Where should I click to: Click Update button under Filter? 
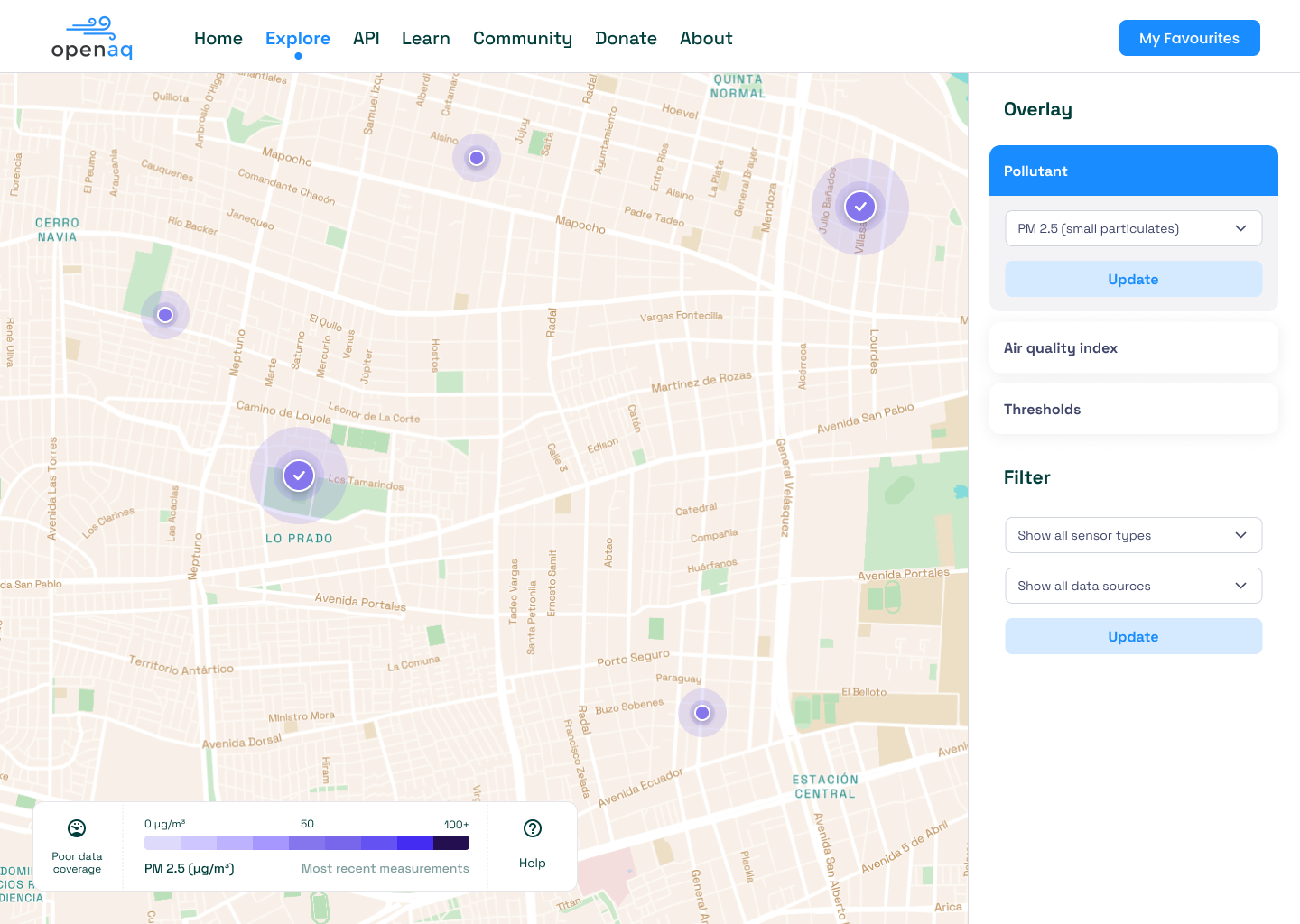point(1133,636)
